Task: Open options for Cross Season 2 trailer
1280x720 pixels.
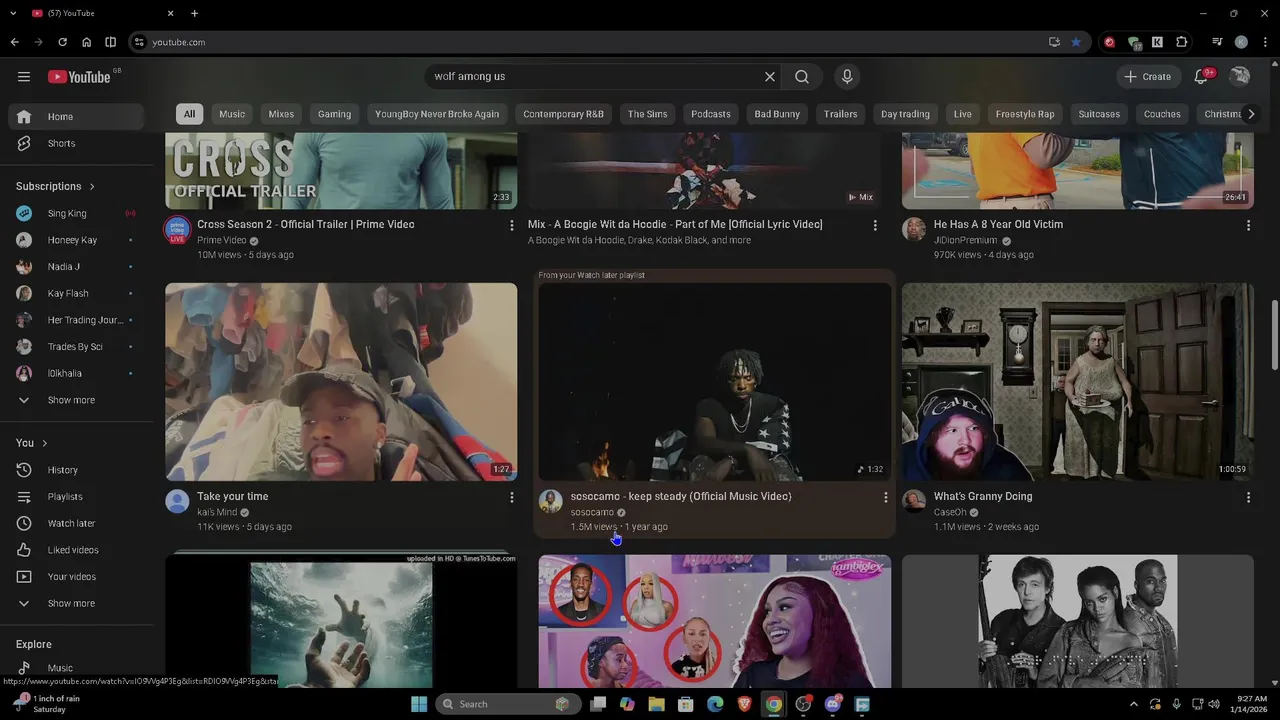Action: pyautogui.click(x=512, y=225)
